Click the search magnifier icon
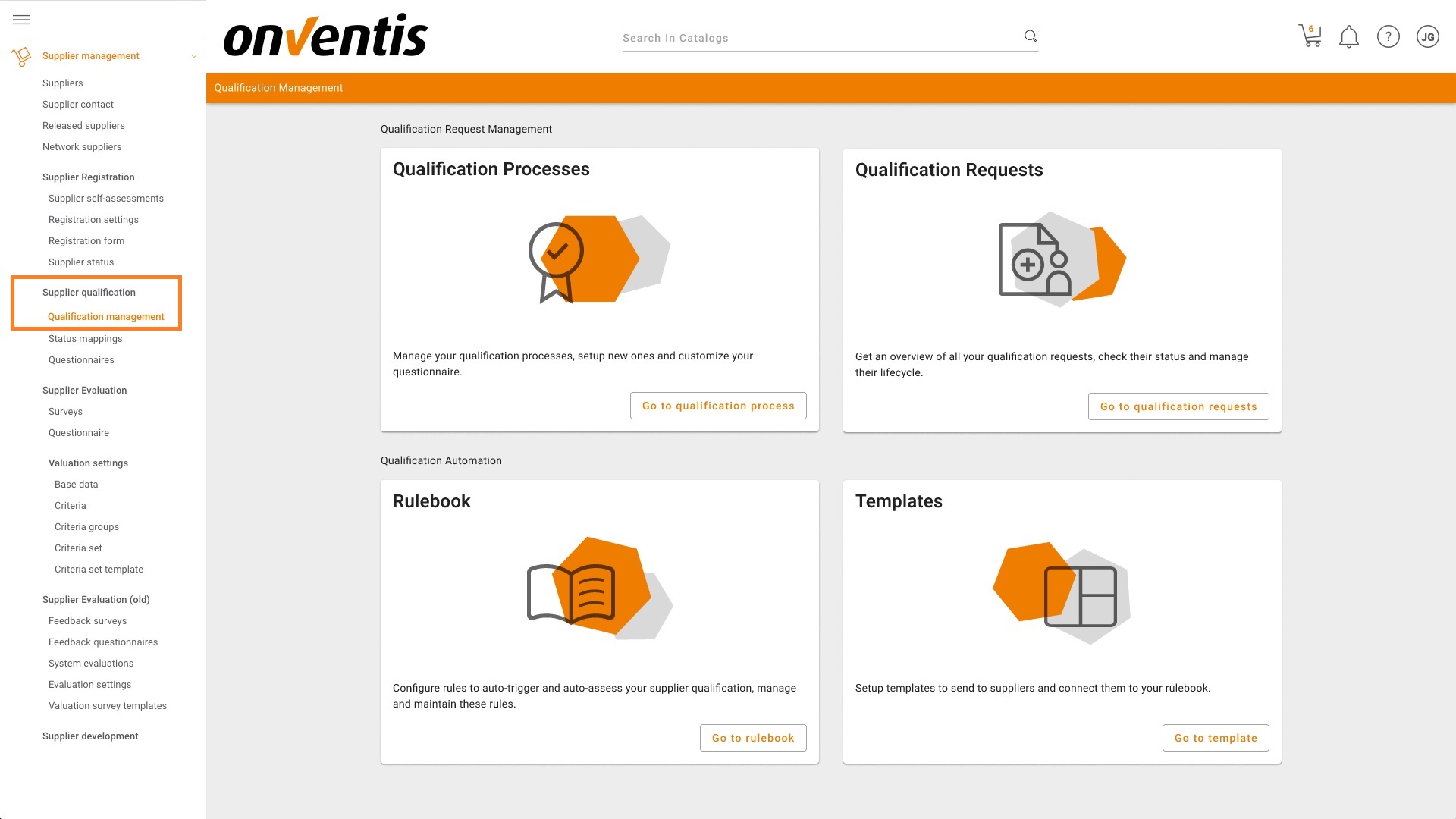1456x819 pixels. coord(1031,36)
